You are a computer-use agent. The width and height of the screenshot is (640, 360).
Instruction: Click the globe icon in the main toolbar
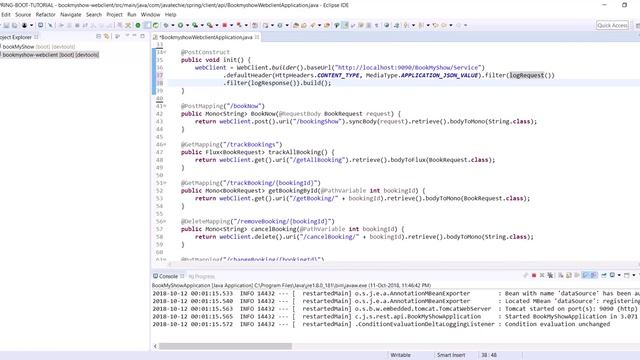(x=387, y=25)
